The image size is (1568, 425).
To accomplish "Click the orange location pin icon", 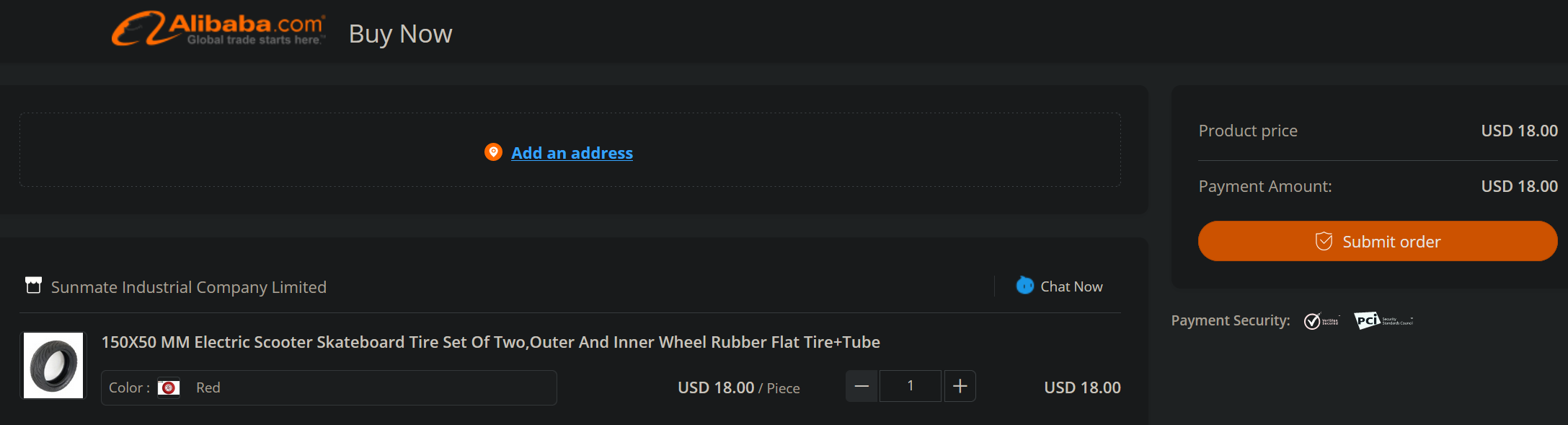I will [493, 152].
